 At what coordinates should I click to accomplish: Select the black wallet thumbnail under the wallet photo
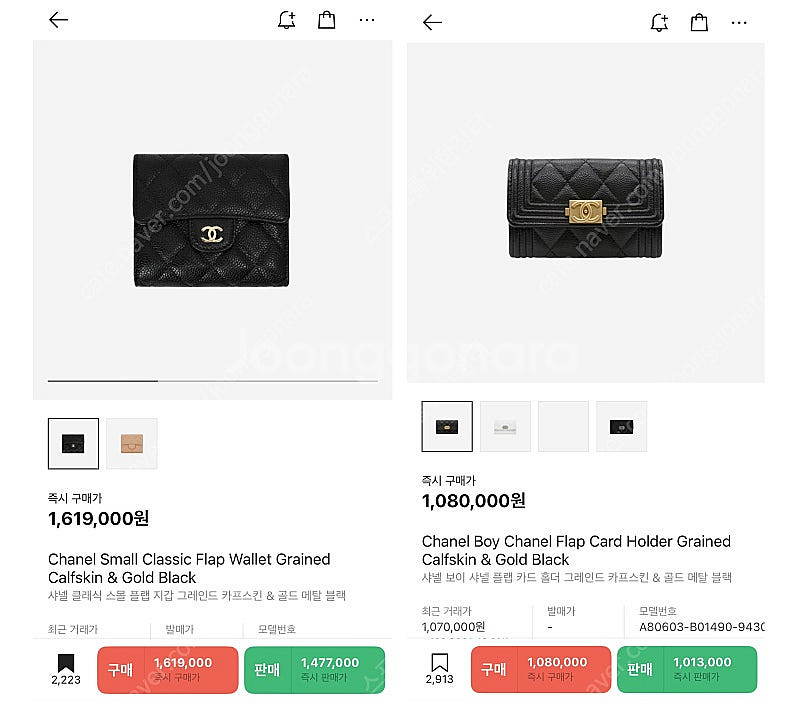pos(73,443)
